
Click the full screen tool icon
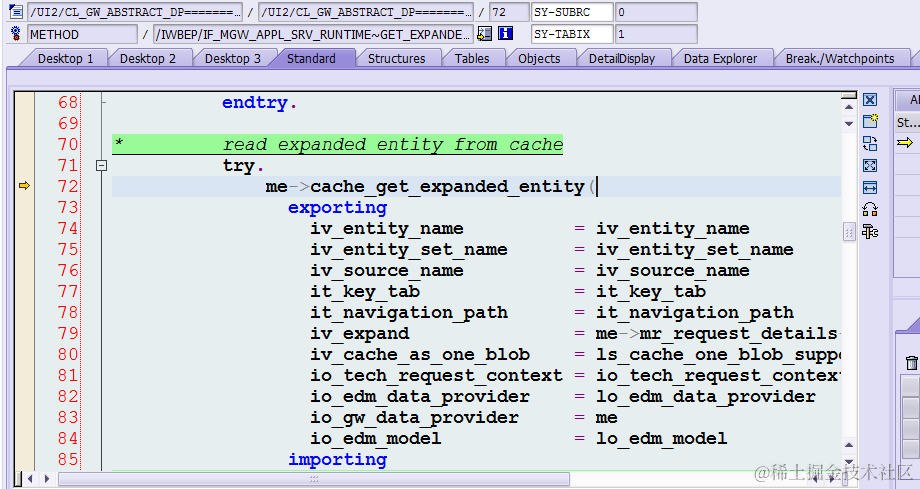[x=870, y=166]
